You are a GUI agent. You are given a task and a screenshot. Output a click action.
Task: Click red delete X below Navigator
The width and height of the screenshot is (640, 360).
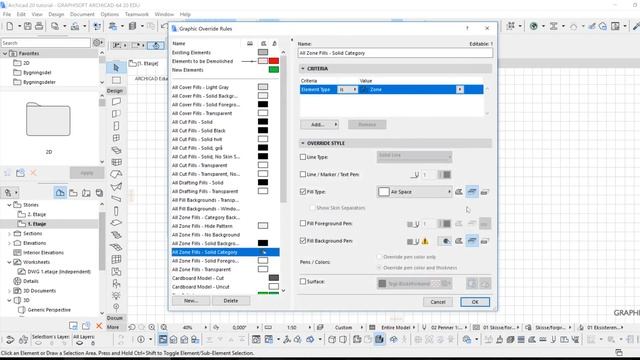99,326
